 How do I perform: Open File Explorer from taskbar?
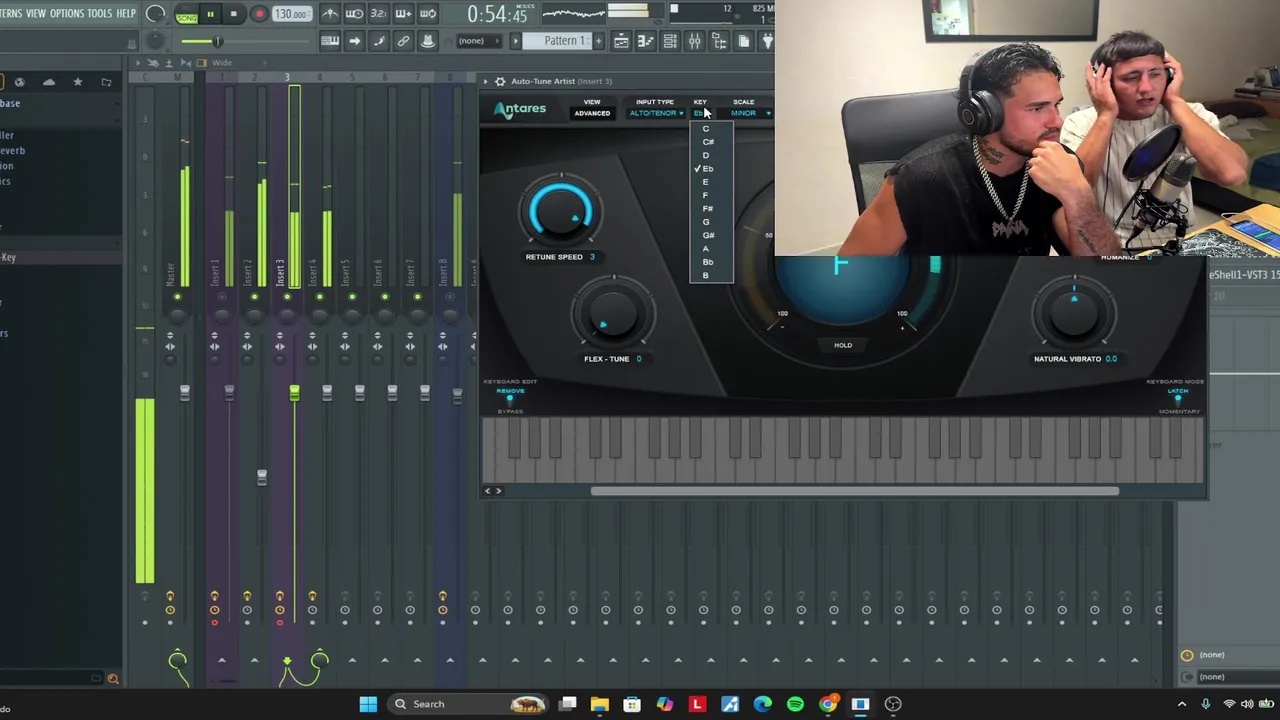click(600, 704)
